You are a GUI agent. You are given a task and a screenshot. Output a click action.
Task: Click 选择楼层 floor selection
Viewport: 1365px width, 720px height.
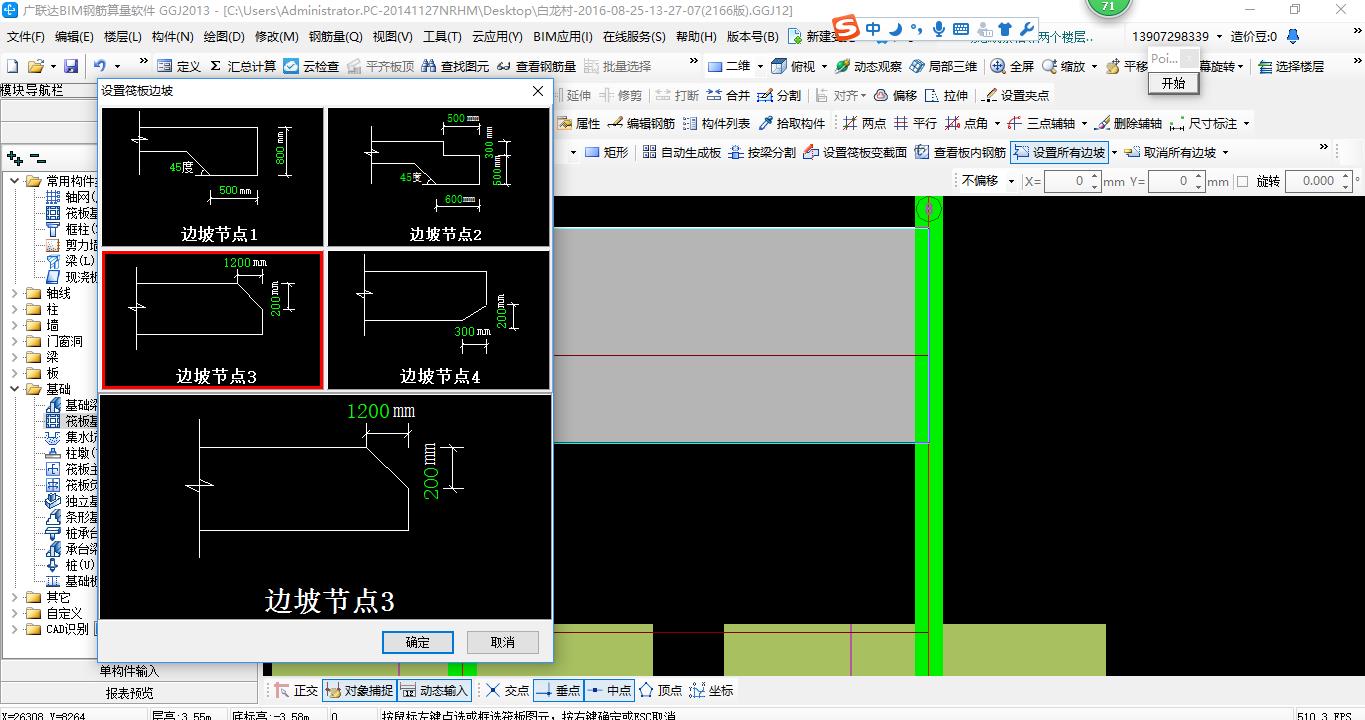pyautogui.click(x=1291, y=66)
